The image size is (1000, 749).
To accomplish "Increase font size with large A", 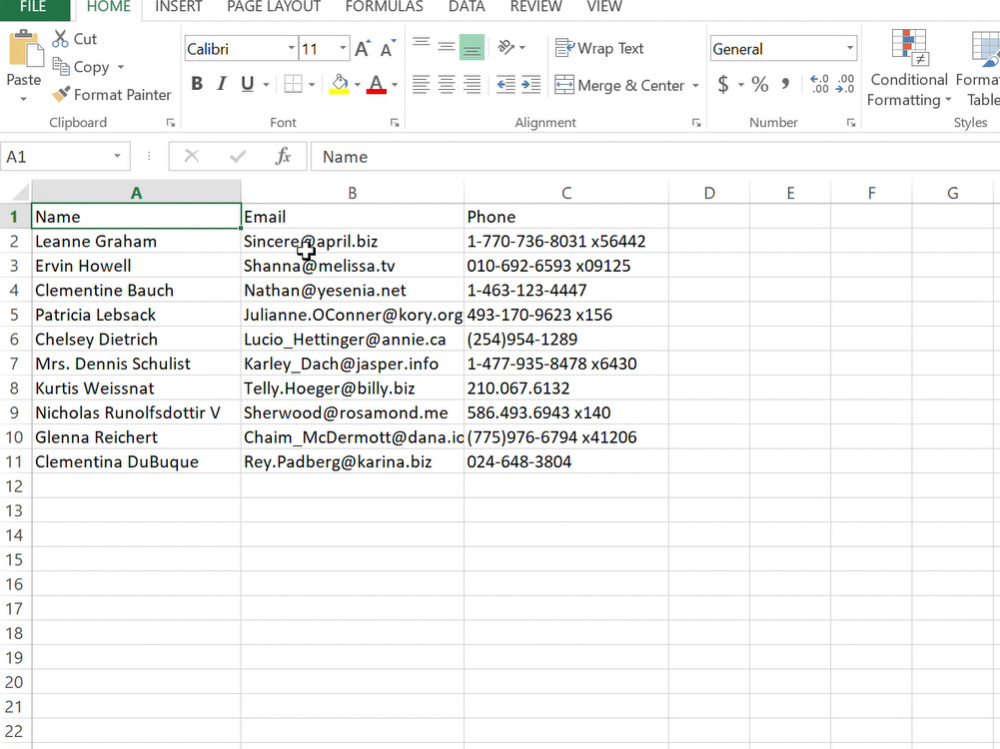I will click(362, 48).
